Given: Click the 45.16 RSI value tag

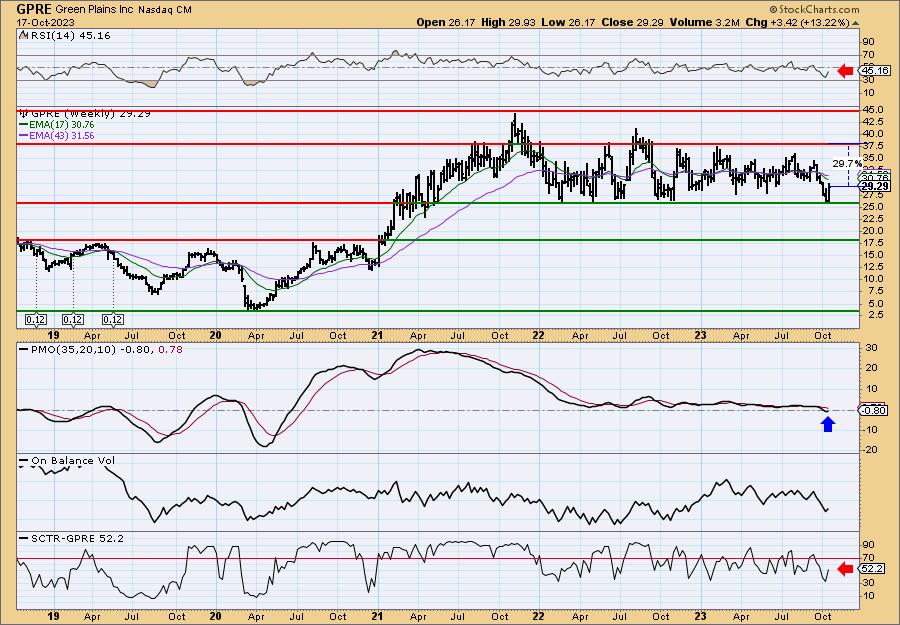Looking at the screenshot, I should point(874,71).
